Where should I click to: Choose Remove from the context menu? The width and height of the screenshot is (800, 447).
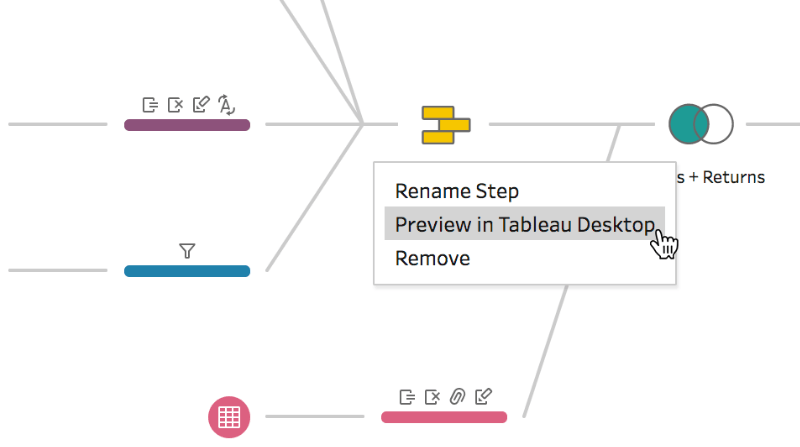coord(432,258)
